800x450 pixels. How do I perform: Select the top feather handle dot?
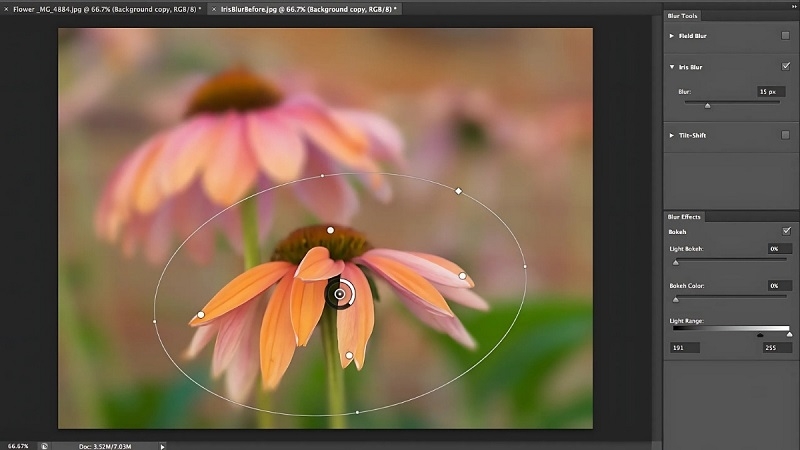pyautogui.click(x=331, y=230)
